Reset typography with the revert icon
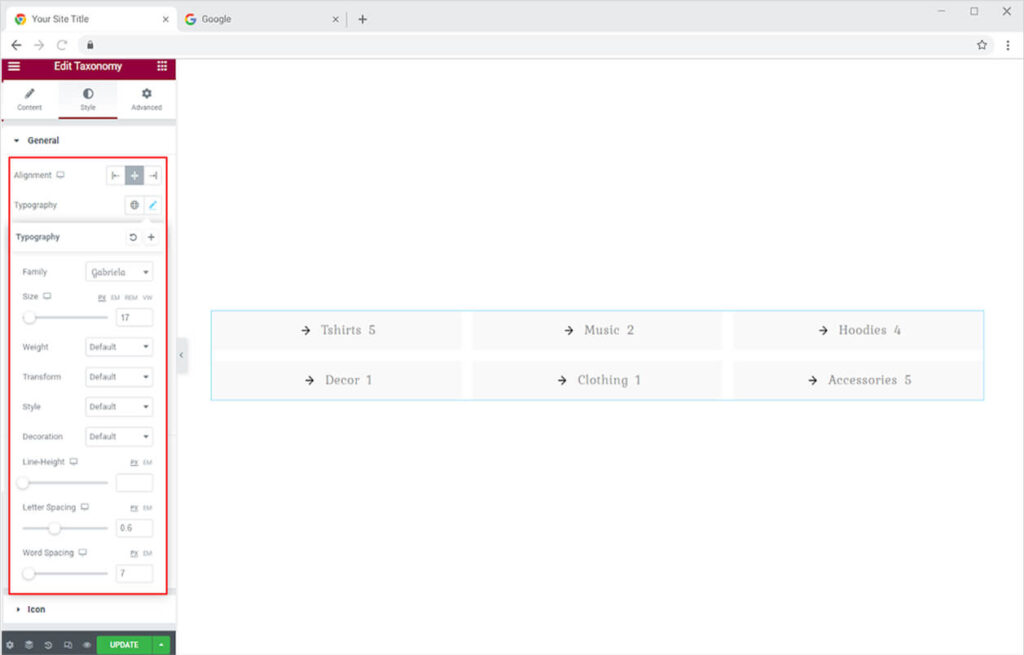 (133, 237)
